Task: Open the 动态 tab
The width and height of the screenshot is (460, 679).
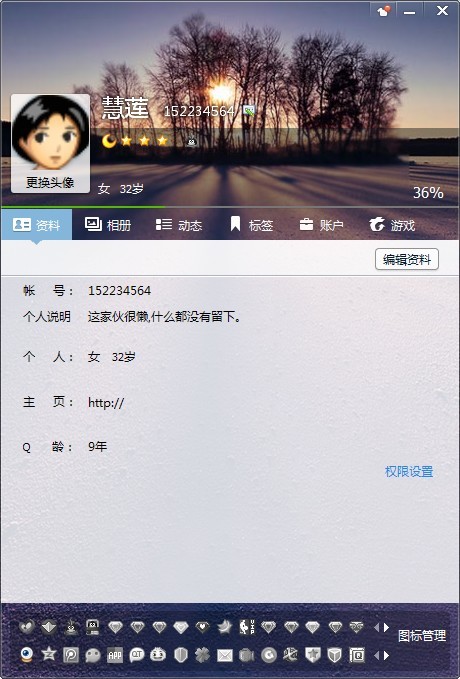Action: 179,225
